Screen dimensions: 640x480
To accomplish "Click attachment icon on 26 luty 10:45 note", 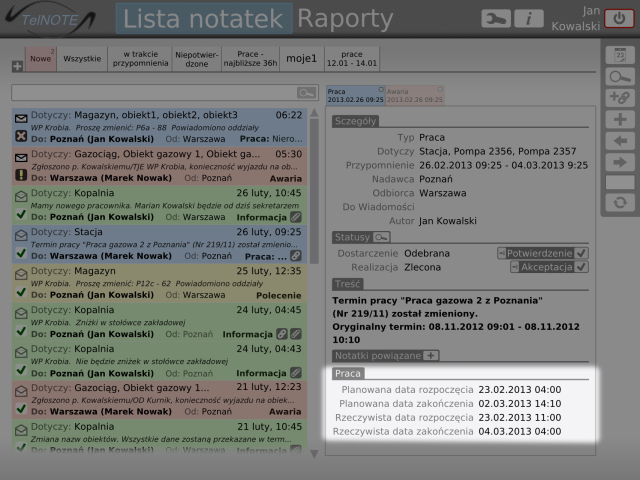I will point(296,217).
